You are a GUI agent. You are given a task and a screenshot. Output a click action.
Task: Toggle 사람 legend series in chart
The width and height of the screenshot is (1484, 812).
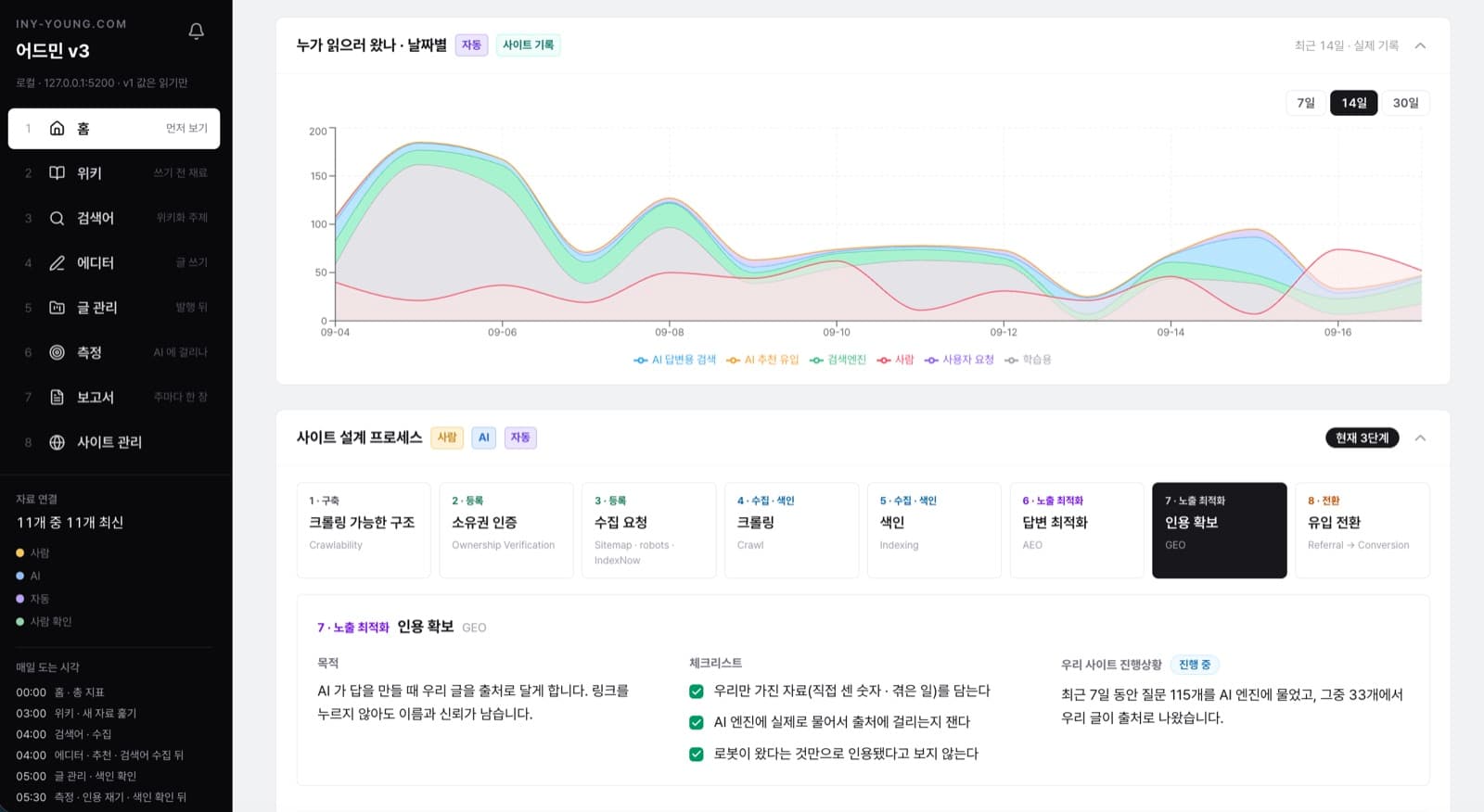pyautogui.click(x=896, y=360)
